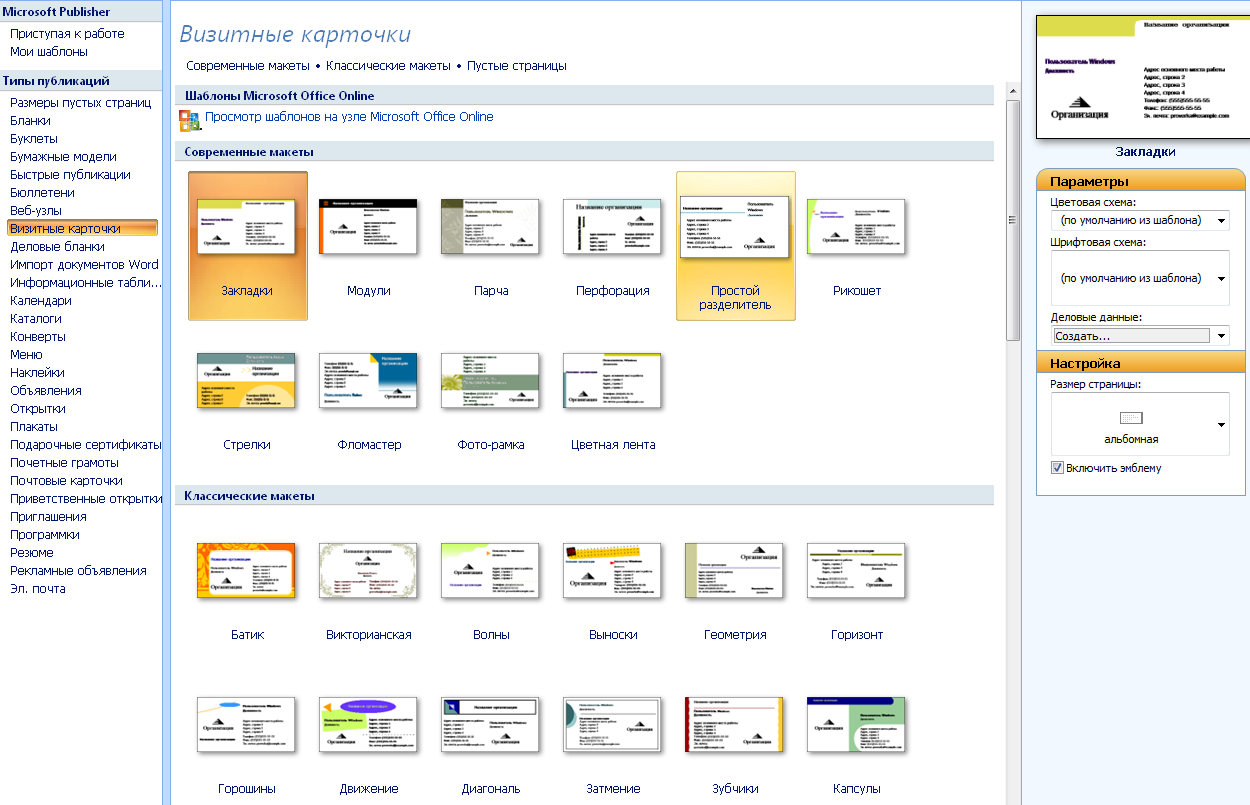Open the Деловые данные dropdown
Screen dimensions: 1250x805
click(x=1140, y=336)
